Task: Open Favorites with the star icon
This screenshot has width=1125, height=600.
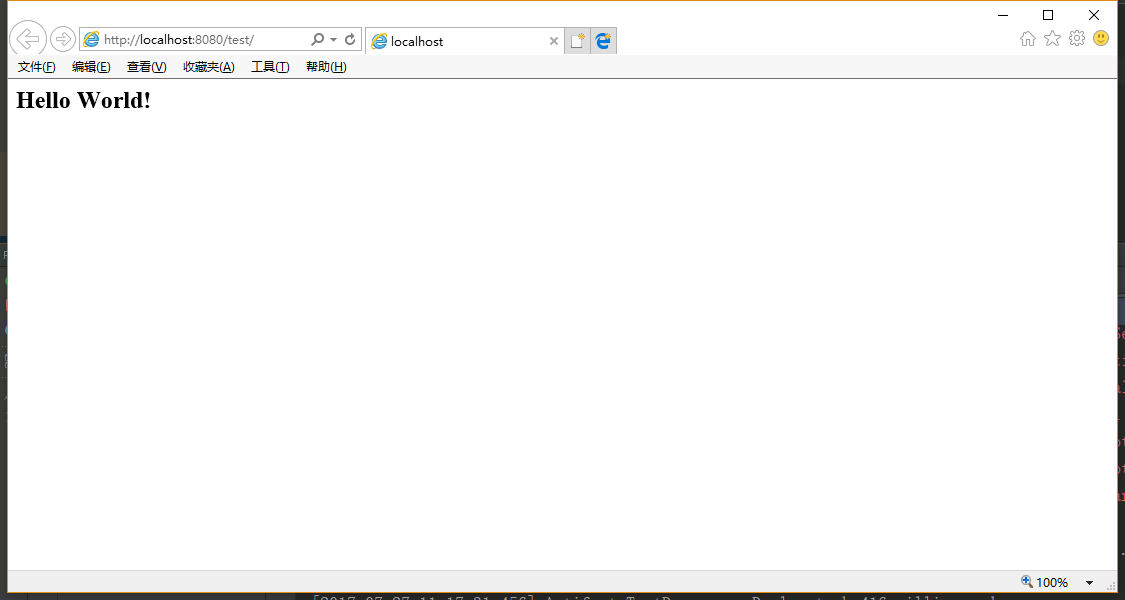Action: (1052, 39)
